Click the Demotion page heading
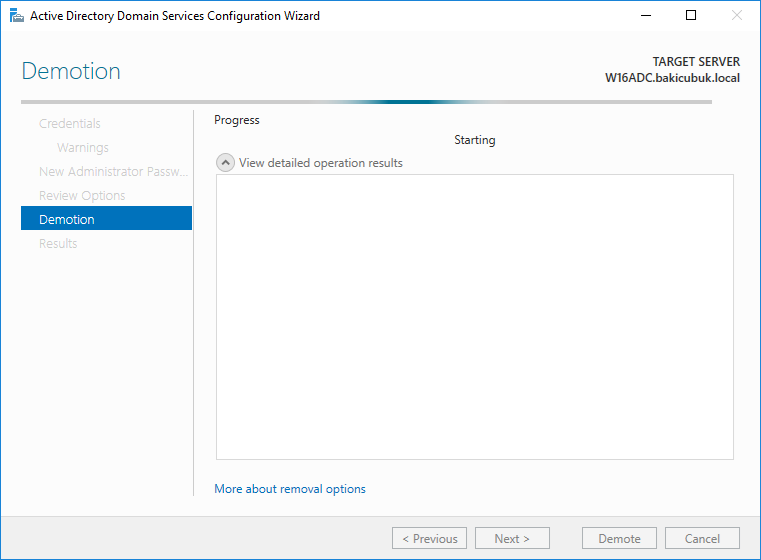Image resolution: width=761 pixels, height=560 pixels. [71, 71]
